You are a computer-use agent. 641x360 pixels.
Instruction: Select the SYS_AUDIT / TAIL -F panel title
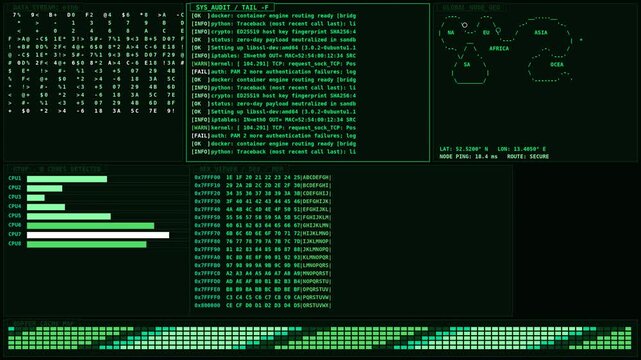[x=232, y=7]
